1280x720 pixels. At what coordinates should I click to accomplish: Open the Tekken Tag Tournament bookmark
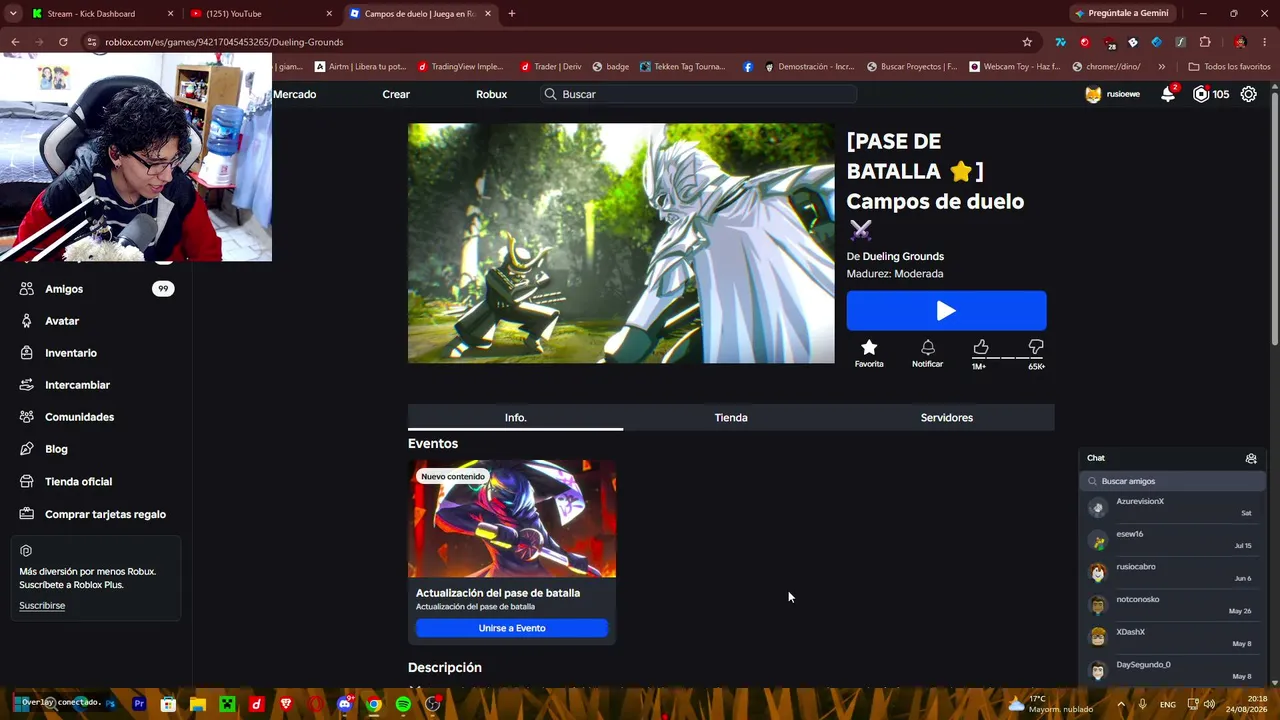682,67
